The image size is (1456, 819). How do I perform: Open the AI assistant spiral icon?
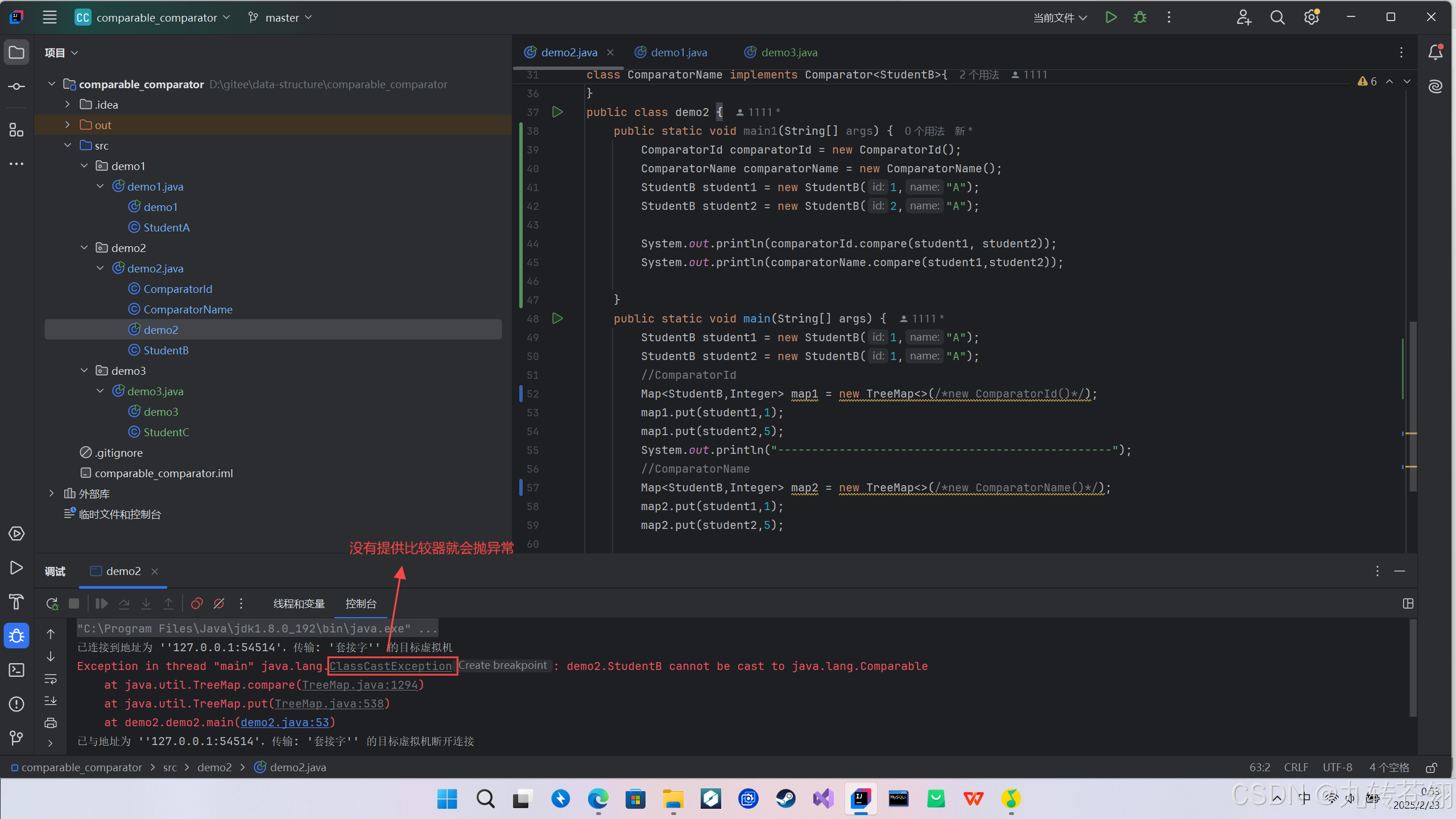click(1436, 86)
